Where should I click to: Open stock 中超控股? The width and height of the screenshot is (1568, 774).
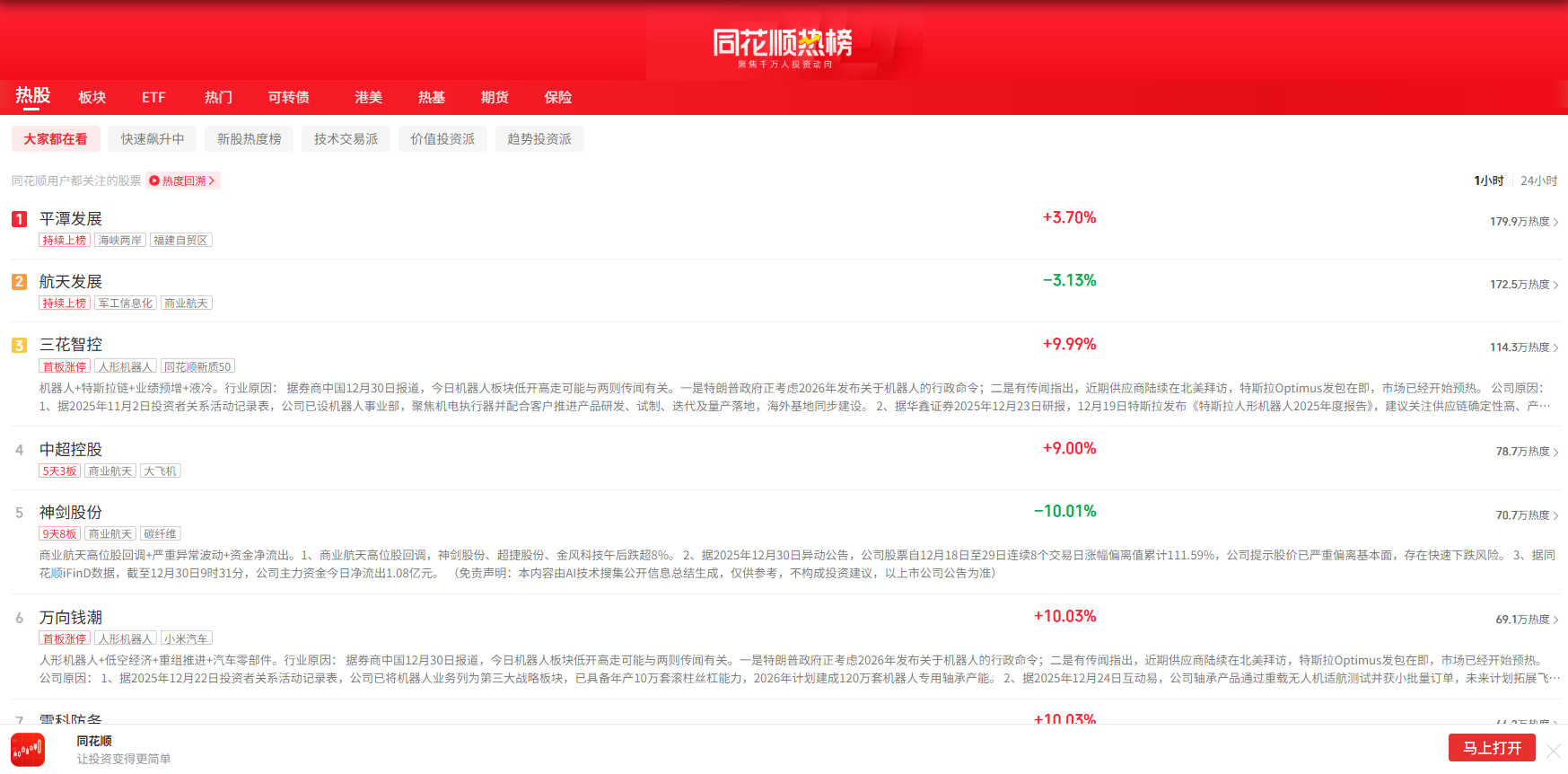click(71, 450)
